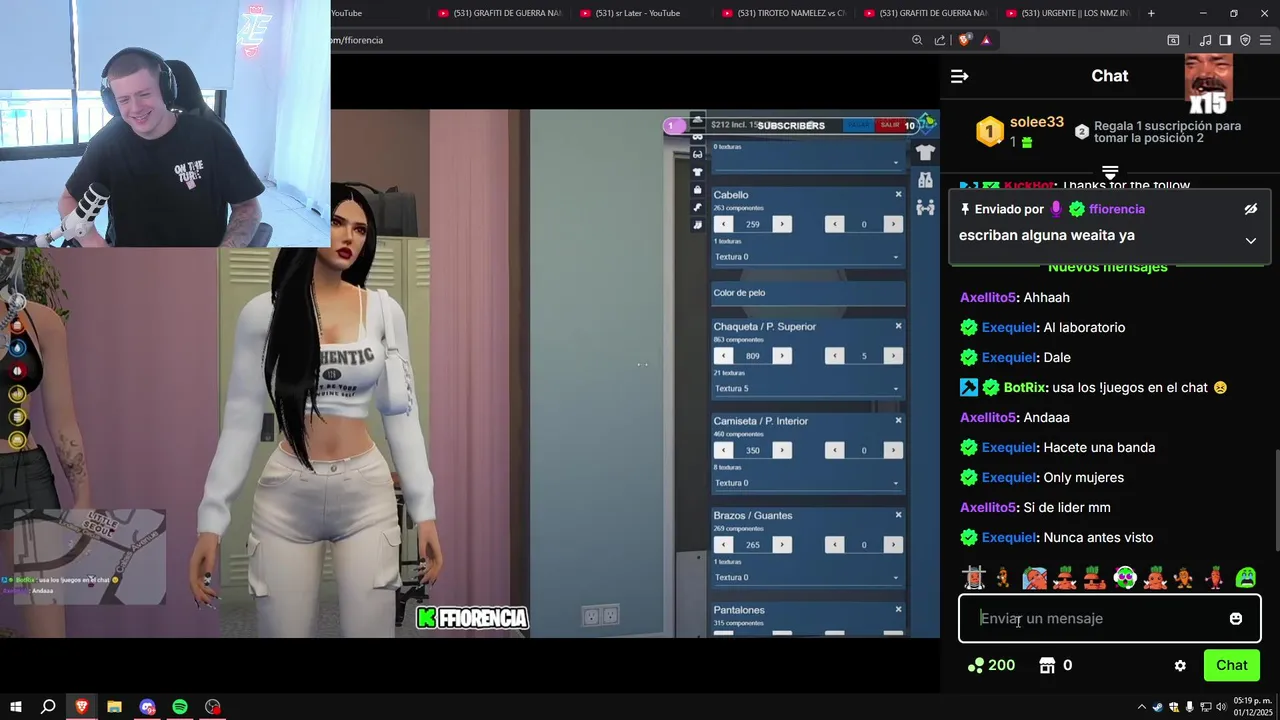Toggle the browser sidebar panel icon
The height and width of the screenshot is (720, 1280).
pyautogui.click(x=1225, y=40)
